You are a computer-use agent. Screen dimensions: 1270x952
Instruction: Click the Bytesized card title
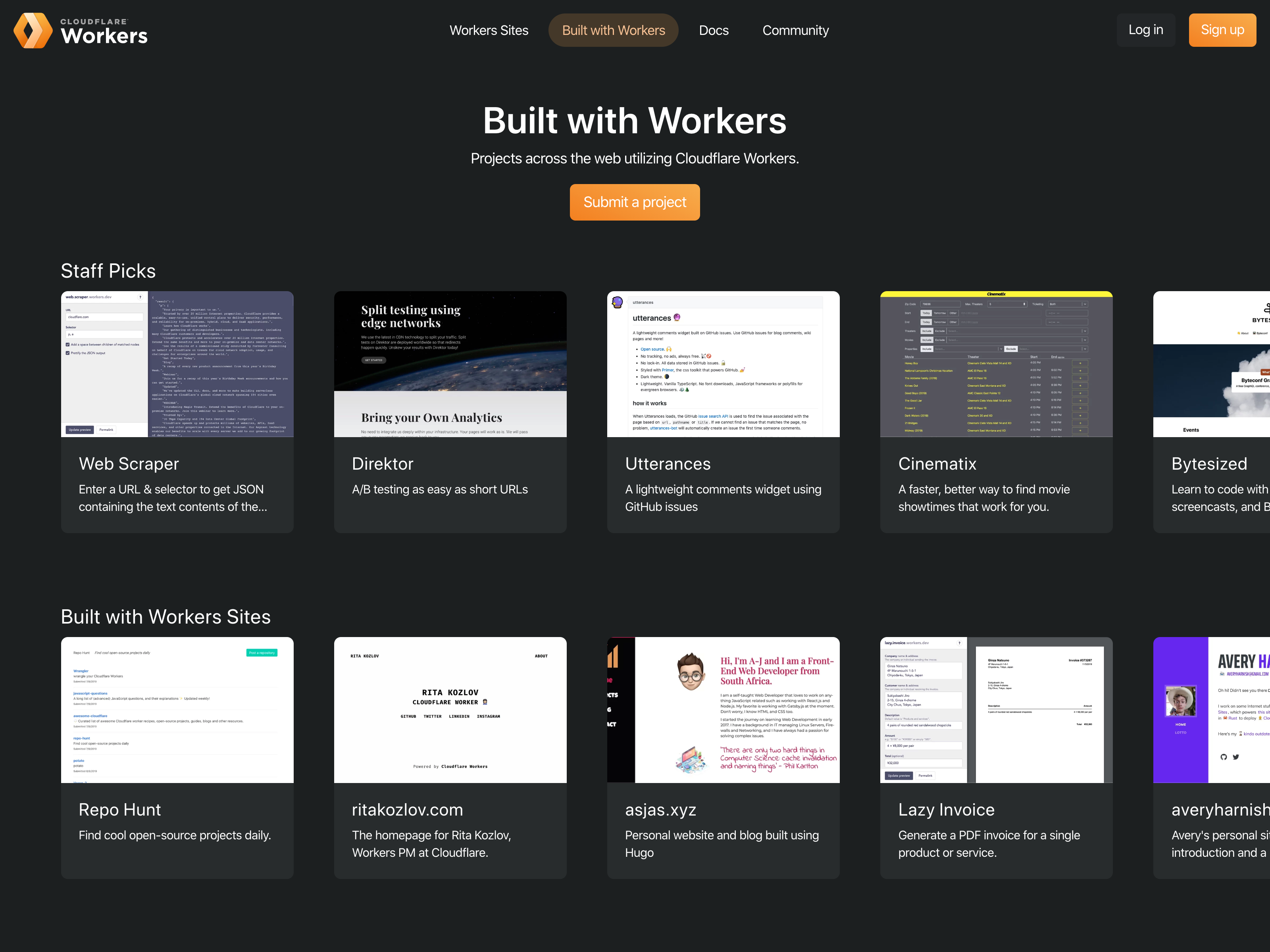(x=1209, y=464)
